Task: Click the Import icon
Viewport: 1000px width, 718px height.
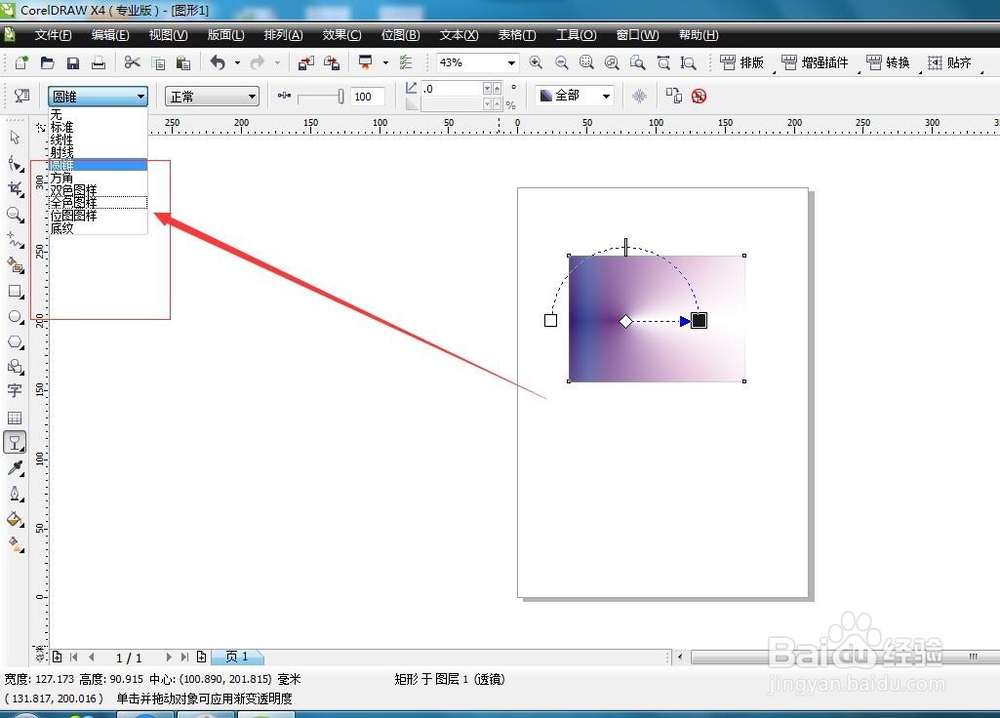Action: tap(306, 62)
